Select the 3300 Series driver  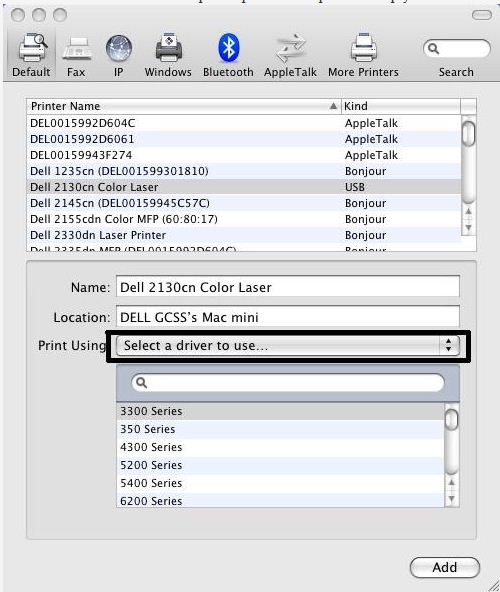(280, 411)
